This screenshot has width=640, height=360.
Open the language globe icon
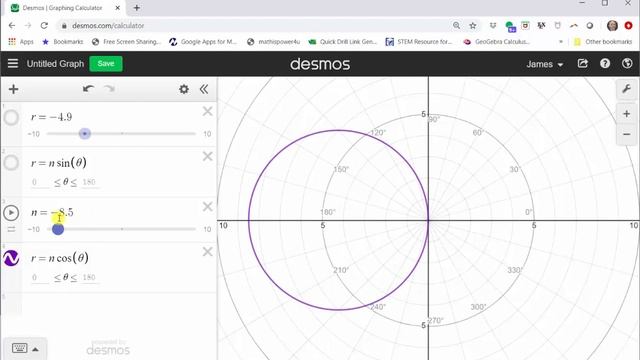click(627, 64)
